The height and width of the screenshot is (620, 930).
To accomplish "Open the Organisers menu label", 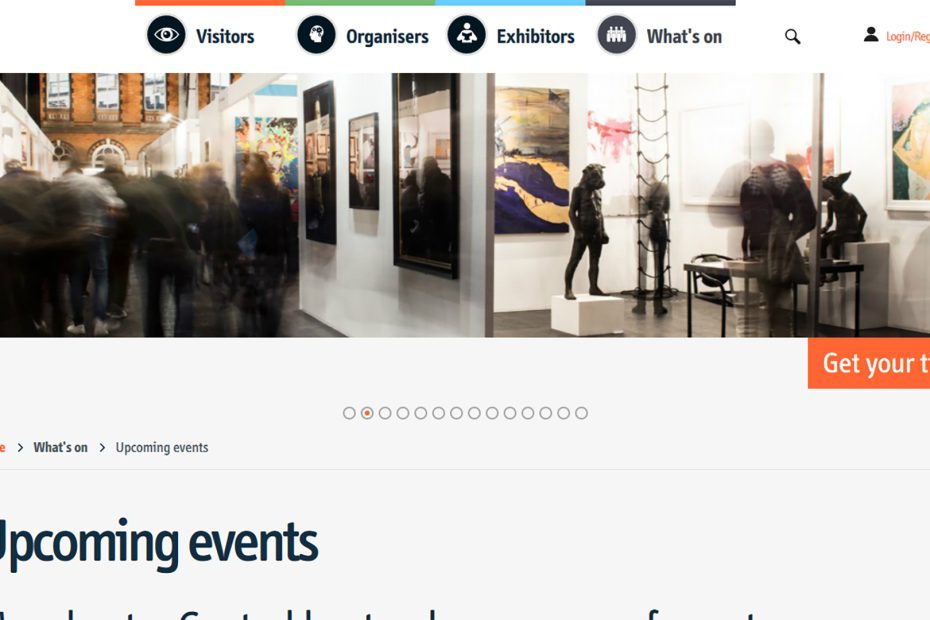I will tap(387, 37).
